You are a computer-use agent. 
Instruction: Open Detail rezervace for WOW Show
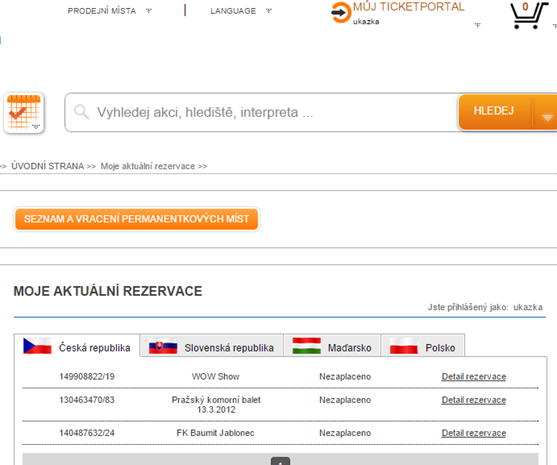474,377
